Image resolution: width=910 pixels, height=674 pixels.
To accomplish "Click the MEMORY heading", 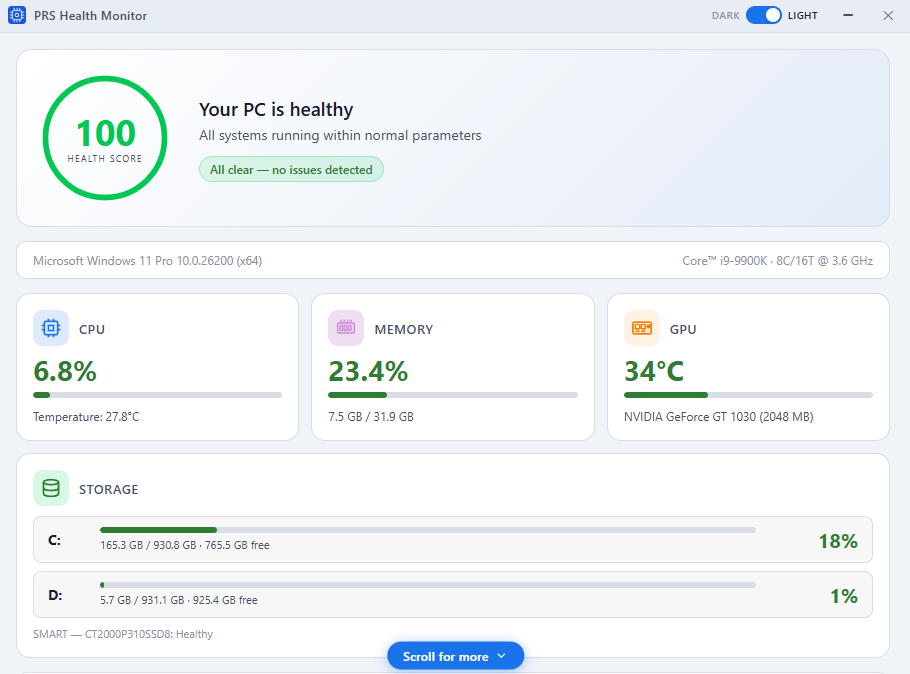I will pos(404,329).
